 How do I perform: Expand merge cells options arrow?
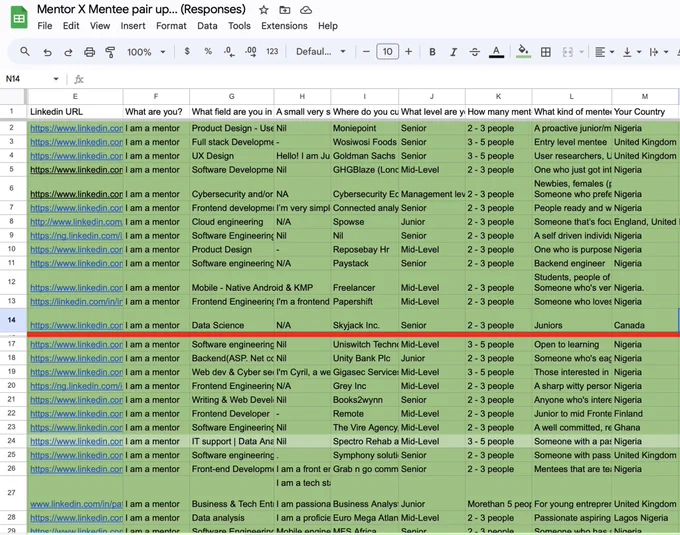(x=581, y=52)
